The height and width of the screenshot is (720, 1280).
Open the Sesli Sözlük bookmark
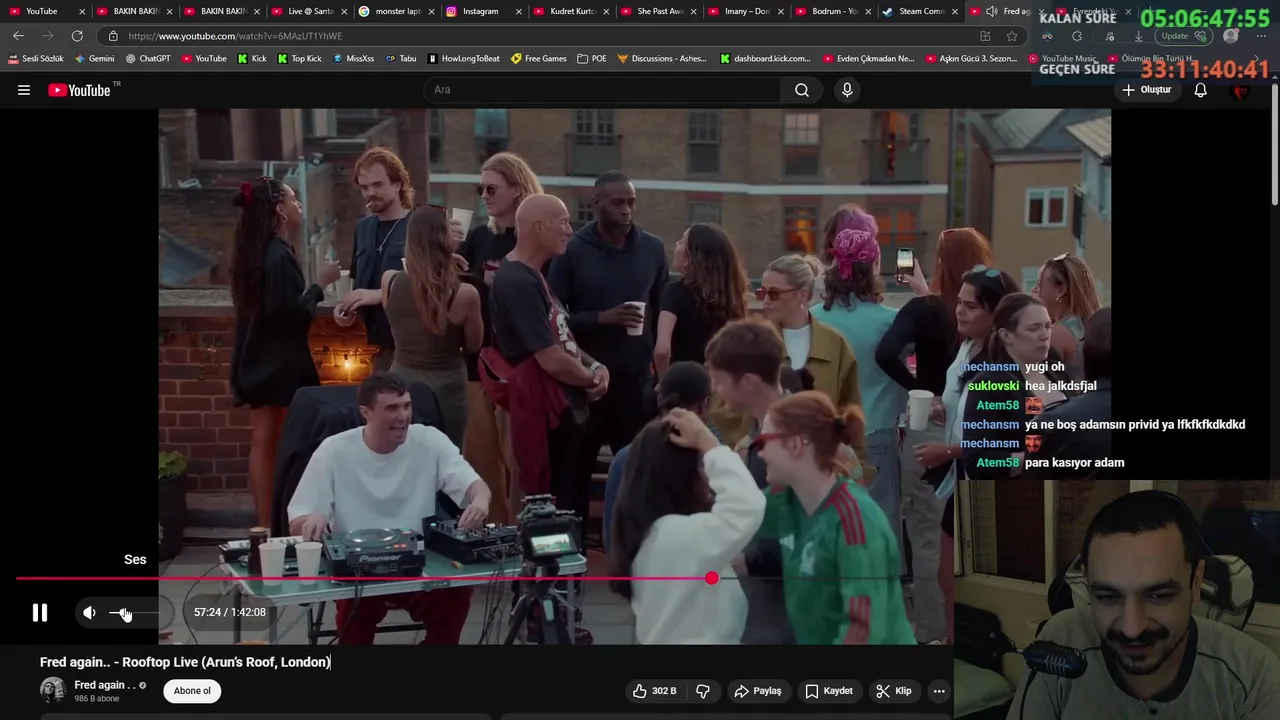pyautogui.click(x=36, y=59)
